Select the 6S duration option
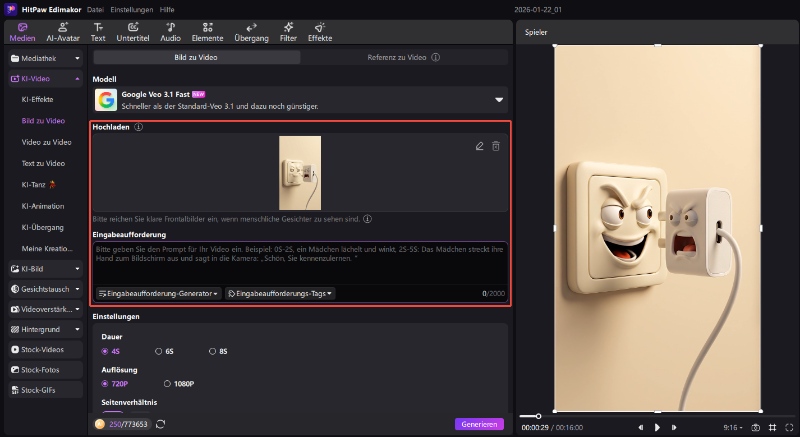This screenshot has height=437, width=800. coord(164,351)
